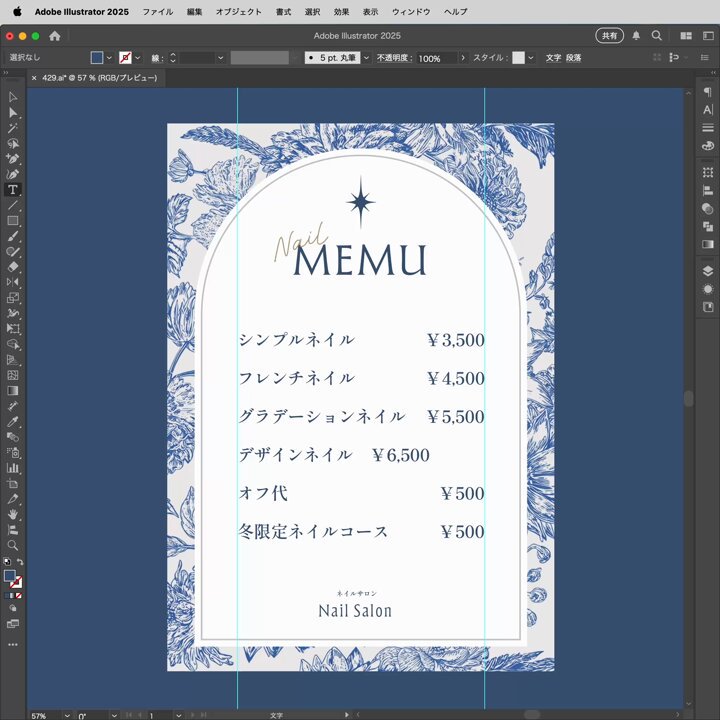Select the Magic Wand tool
This screenshot has height=720, width=720.
click(x=12, y=128)
